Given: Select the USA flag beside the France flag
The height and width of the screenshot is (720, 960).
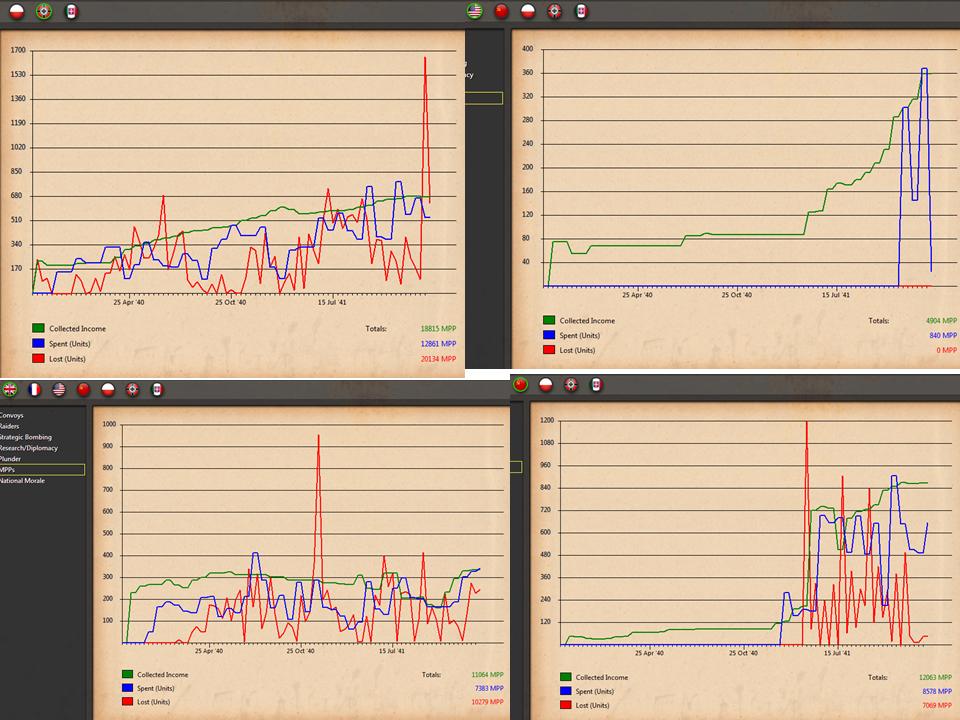Looking at the screenshot, I should click(59, 389).
